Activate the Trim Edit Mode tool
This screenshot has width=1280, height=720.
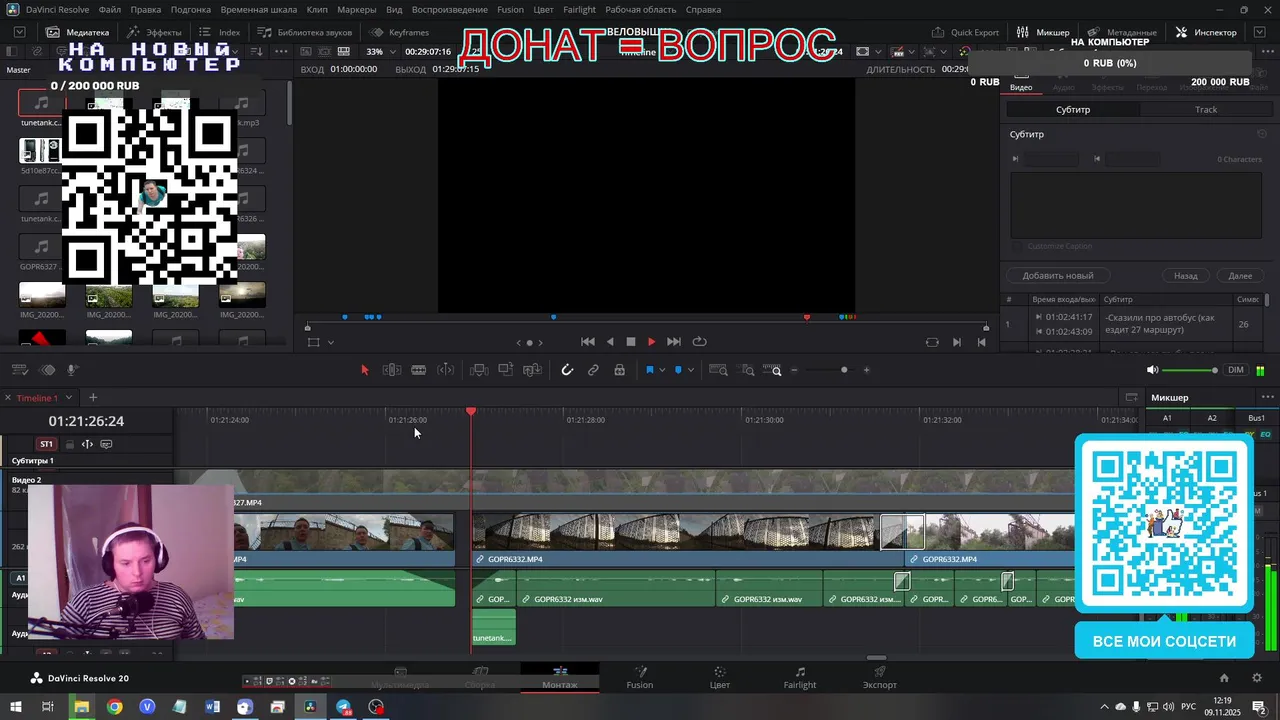click(392, 370)
